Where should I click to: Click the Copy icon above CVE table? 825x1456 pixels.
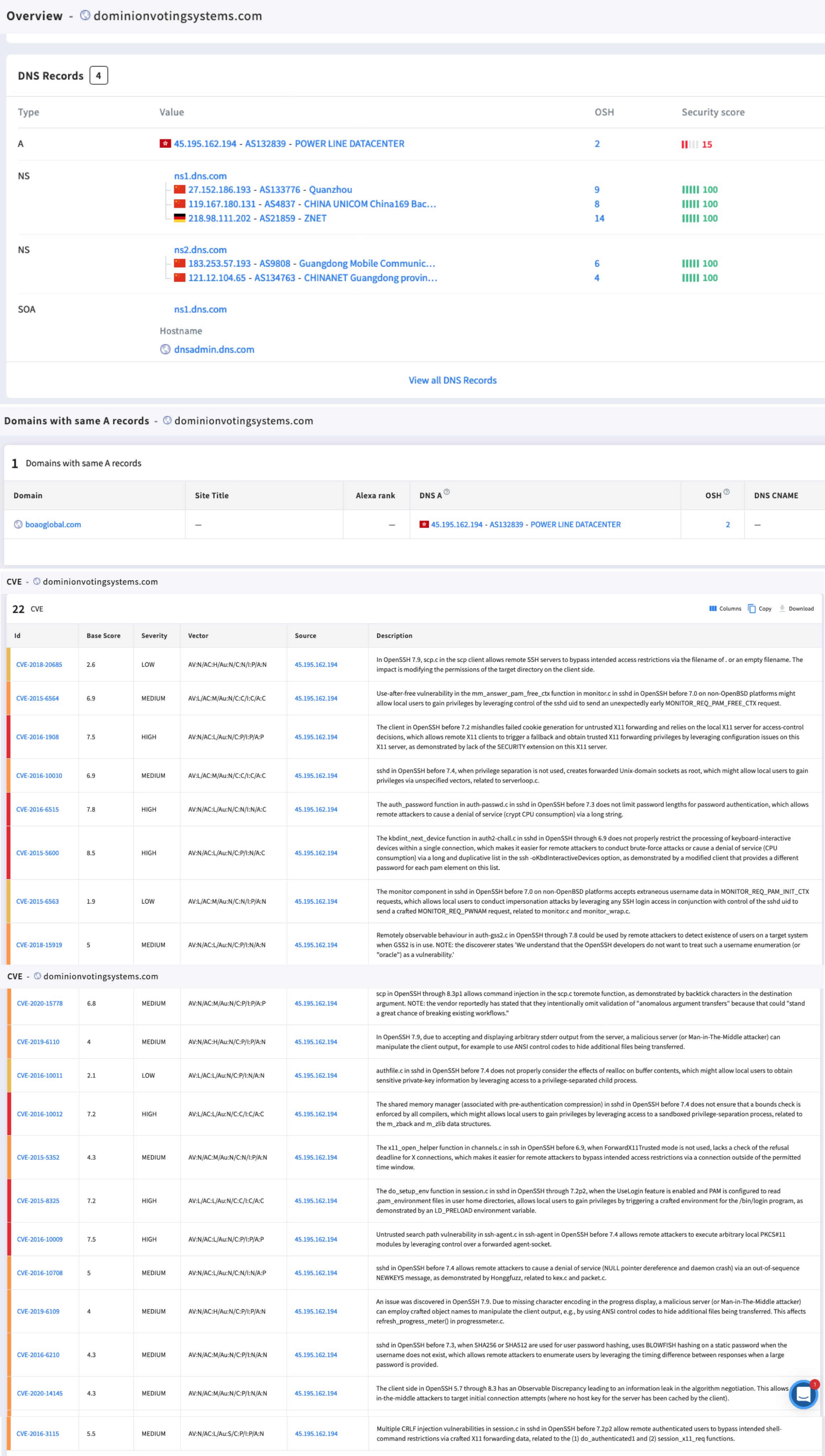point(752,608)
